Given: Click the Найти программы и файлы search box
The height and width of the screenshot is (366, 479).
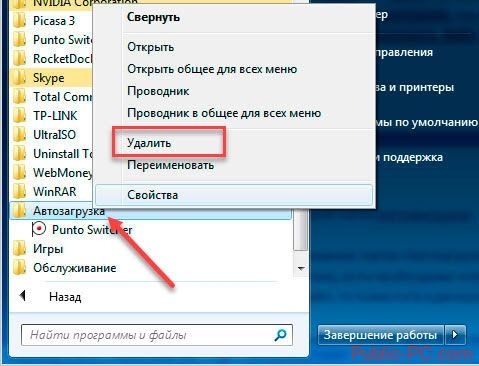Looking at the screenshot, I should point(157,335).
